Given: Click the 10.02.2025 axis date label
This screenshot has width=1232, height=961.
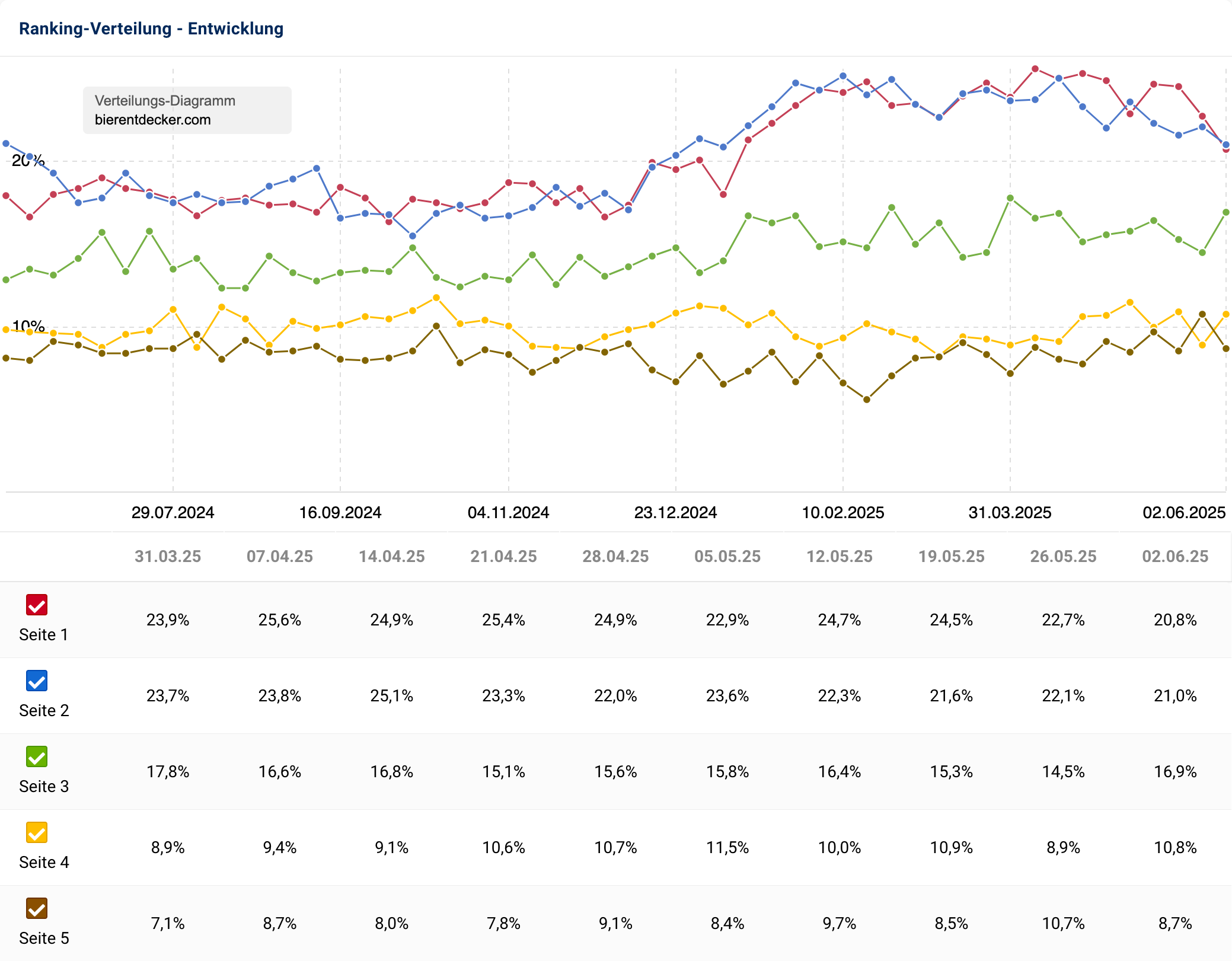Looking at the screenshot, I should point(842,512).
